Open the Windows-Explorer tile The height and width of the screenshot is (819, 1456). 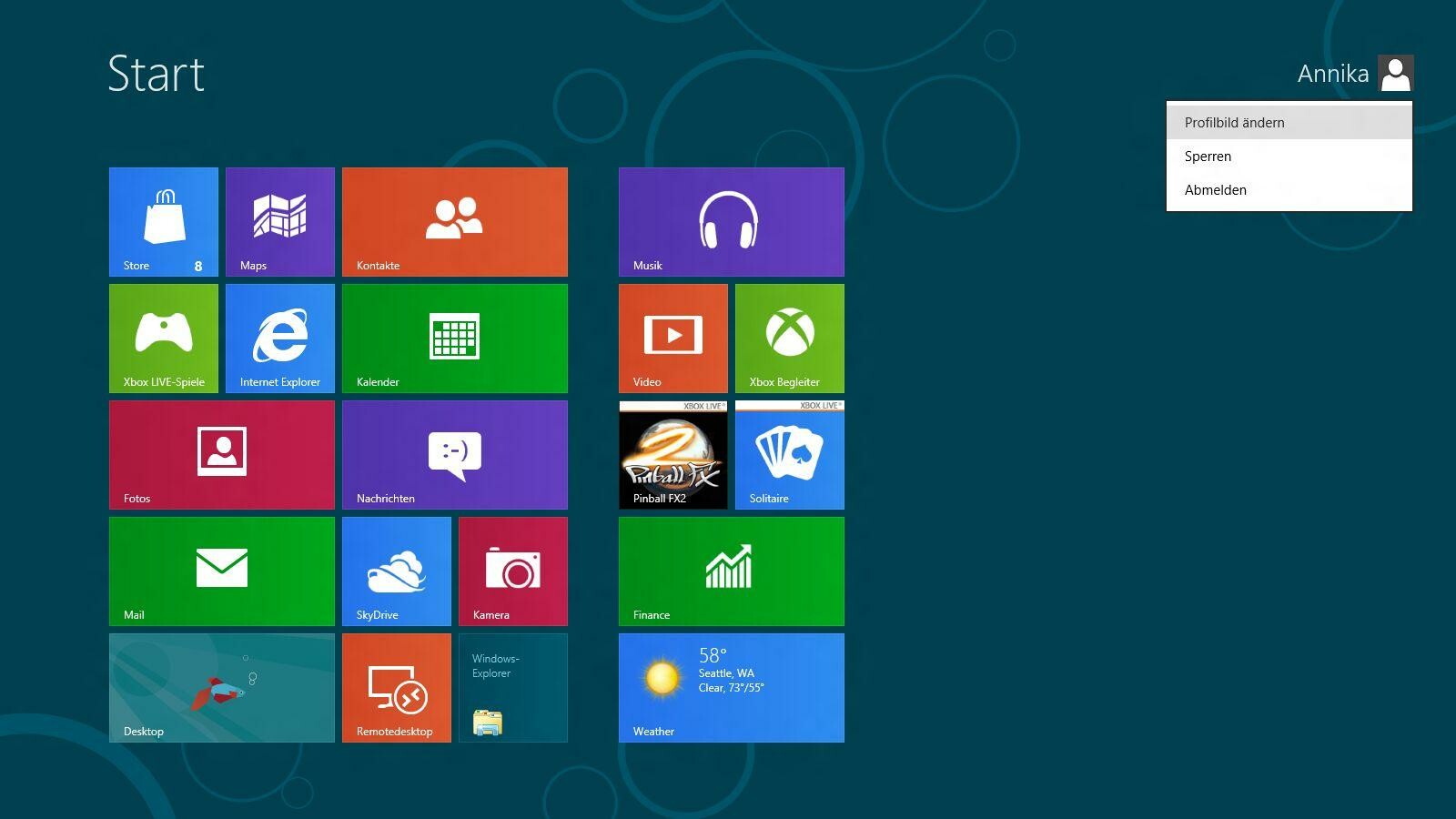[x=513, y=687]
